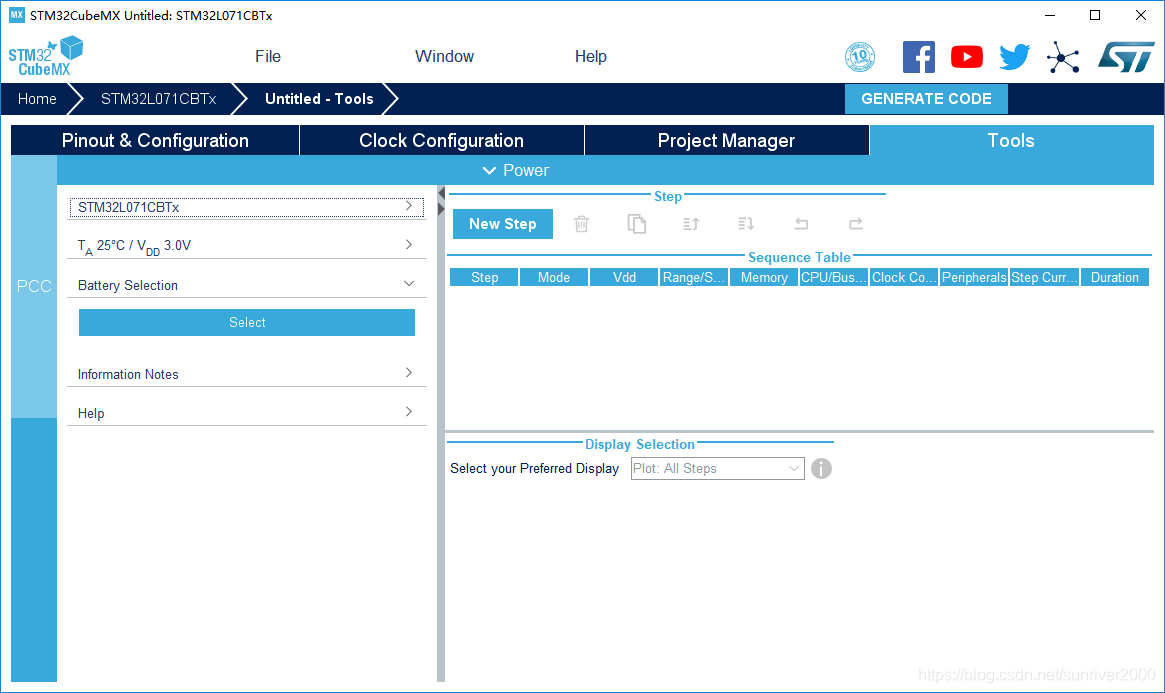Open the Window menu
1165x693 pixels.
pyautogui.click(x=444, y=56)
